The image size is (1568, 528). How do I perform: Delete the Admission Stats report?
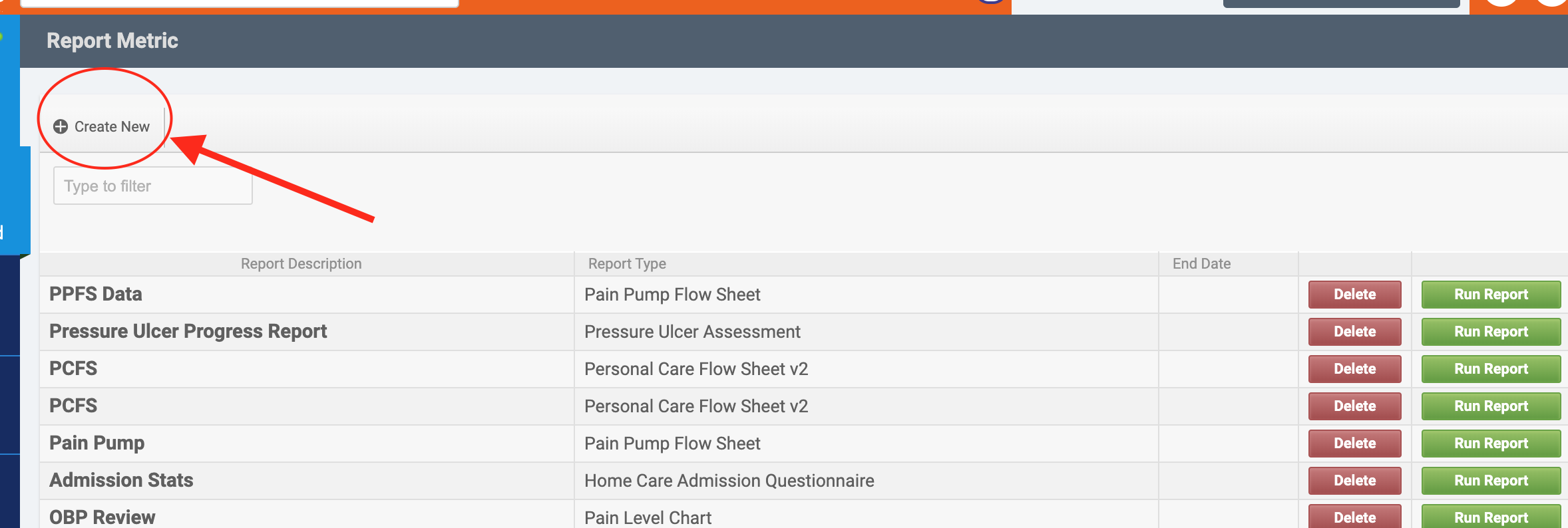1354,480
